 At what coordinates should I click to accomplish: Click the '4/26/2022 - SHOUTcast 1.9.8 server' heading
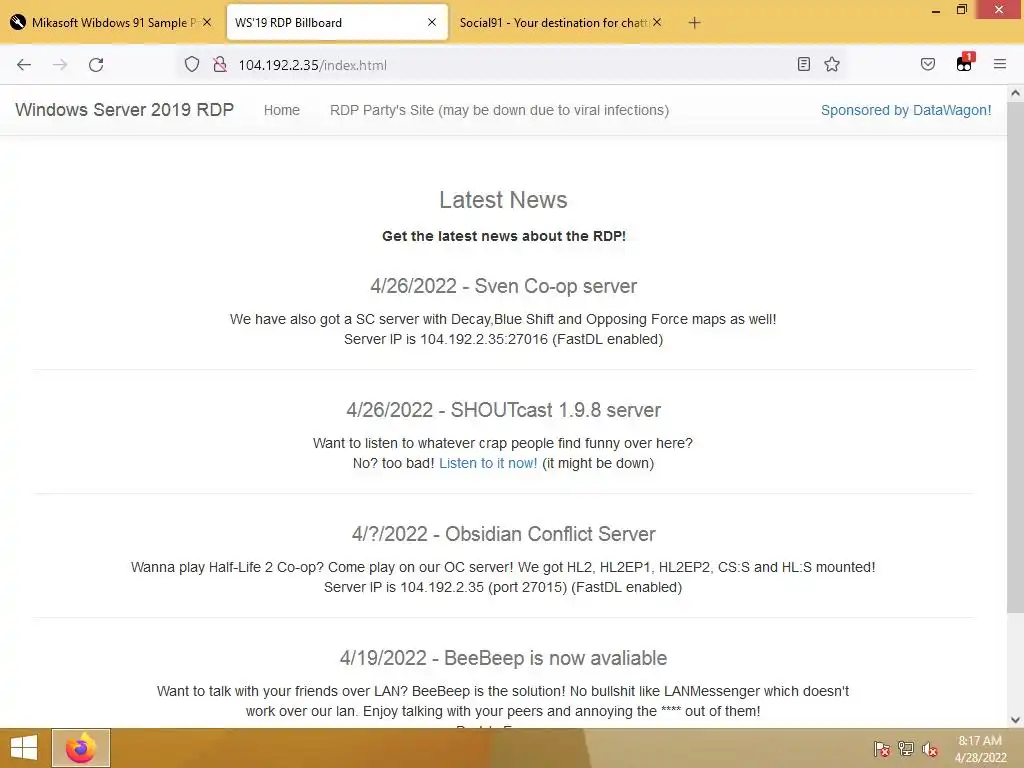504,410
